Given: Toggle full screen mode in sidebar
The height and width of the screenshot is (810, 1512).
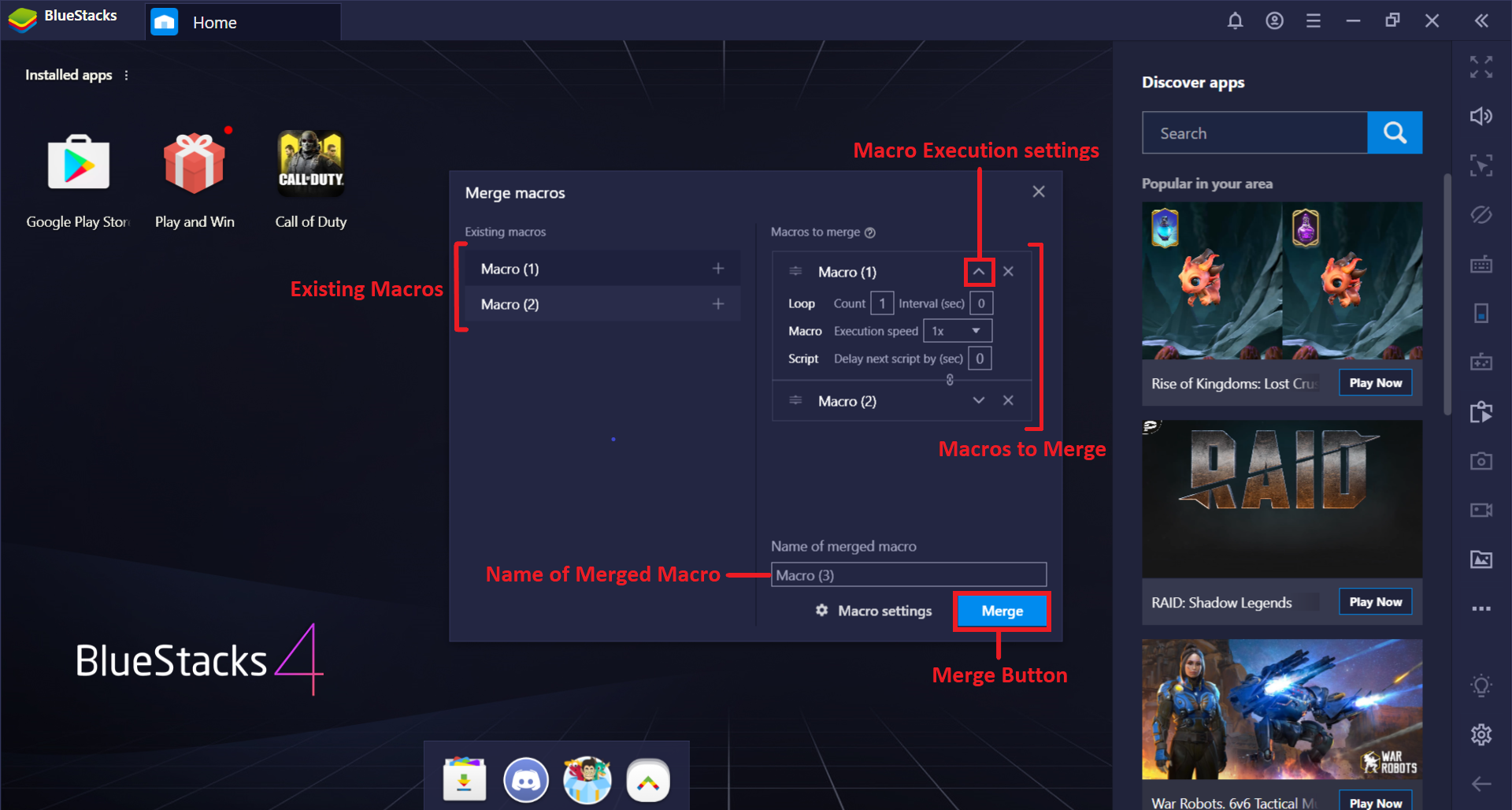Looking at the screenshot, I should (x=1481, y=67).
